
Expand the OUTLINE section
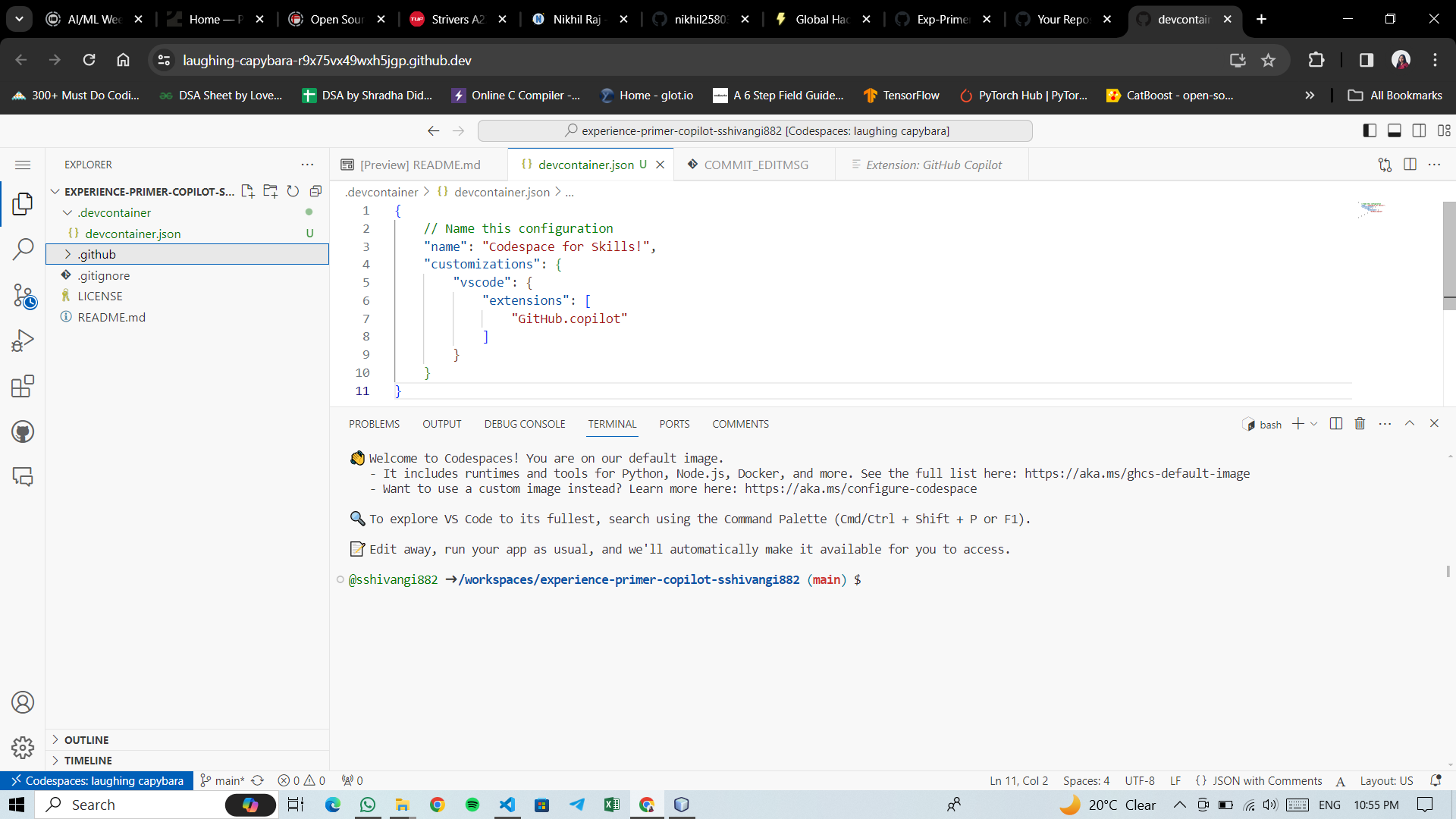click(x=86, y=739)
